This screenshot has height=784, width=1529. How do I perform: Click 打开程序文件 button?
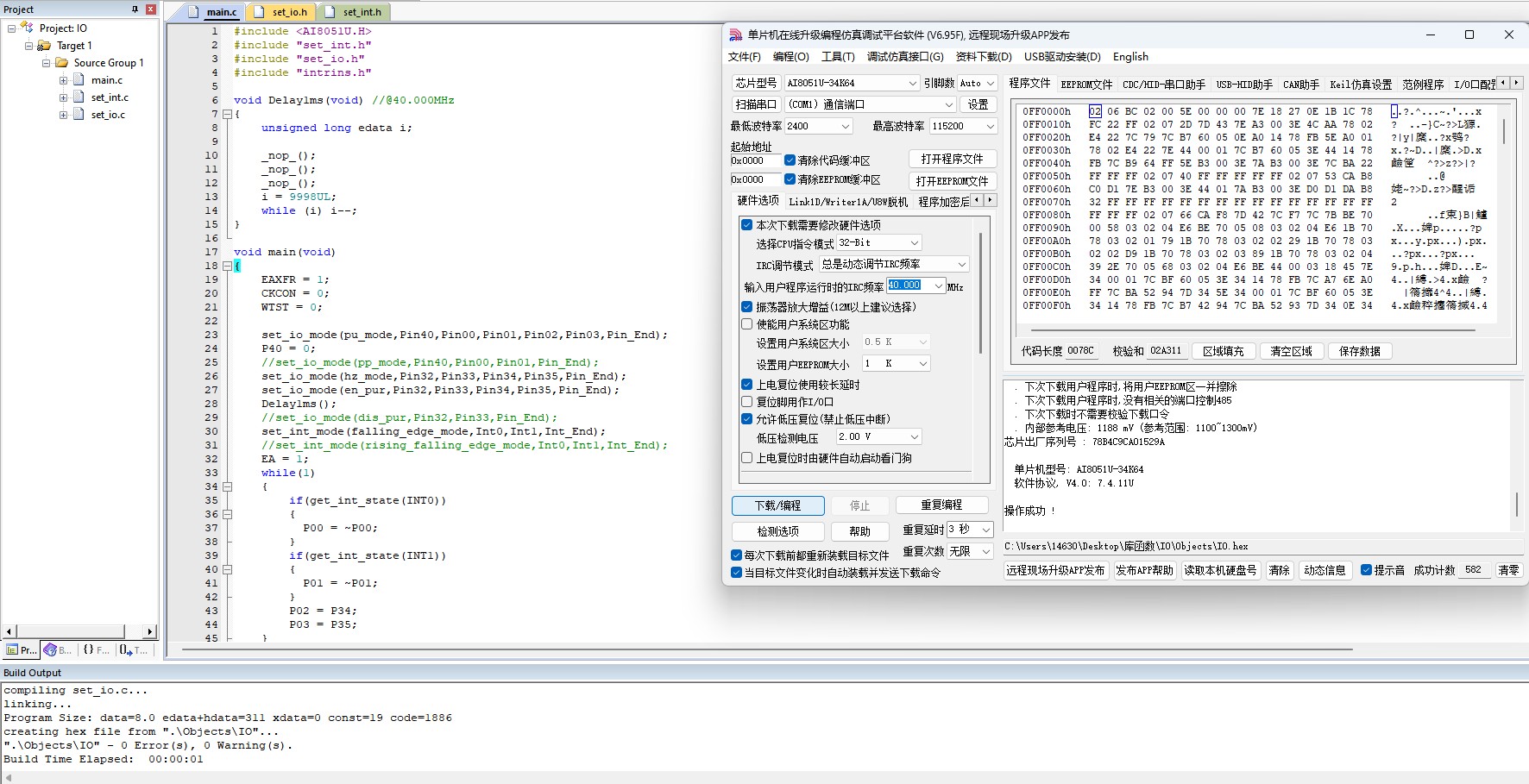click(952, 159)
